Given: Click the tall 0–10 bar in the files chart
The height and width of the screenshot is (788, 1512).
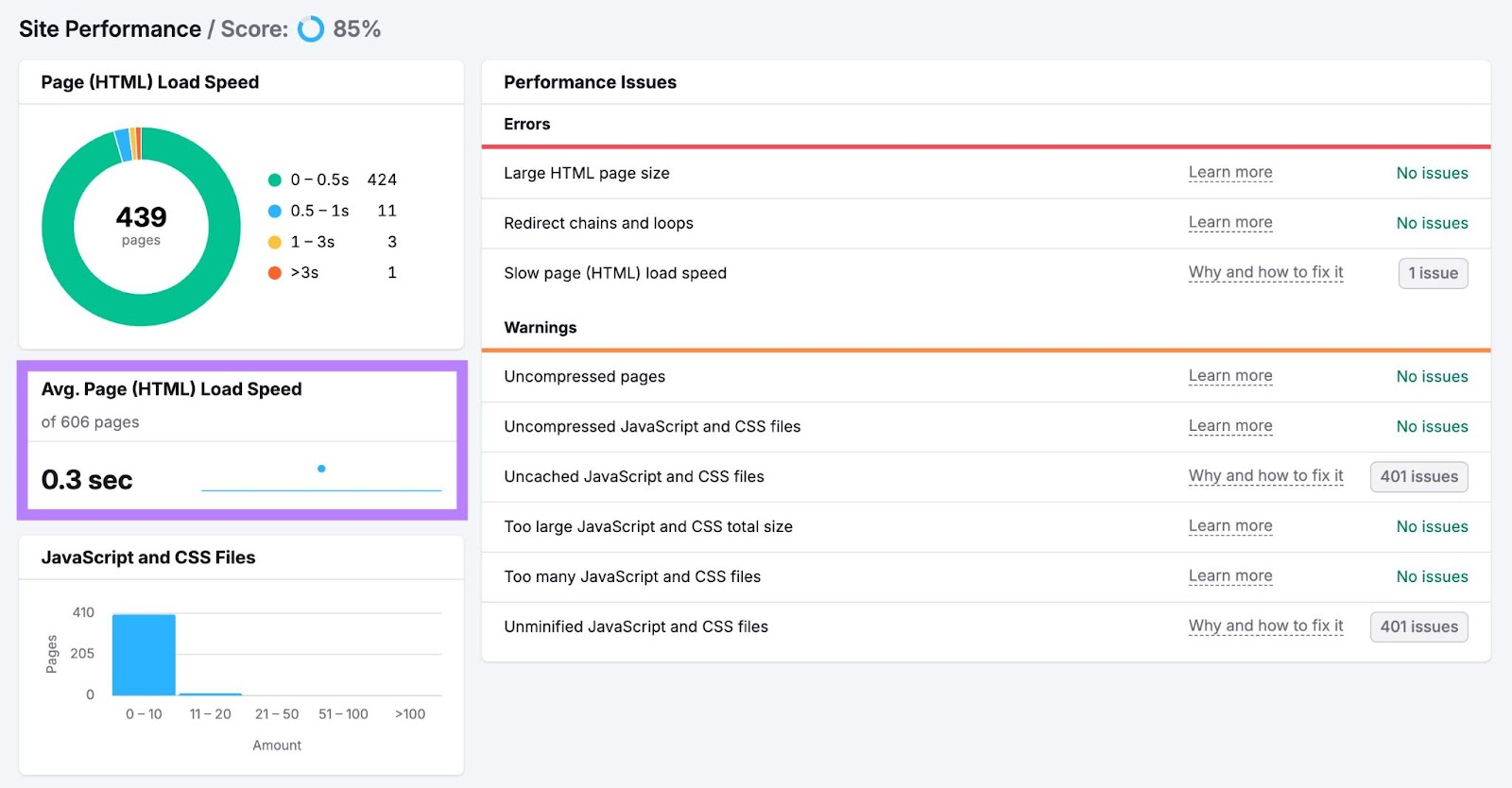Looking at the screenshot, I should point(144,655).
